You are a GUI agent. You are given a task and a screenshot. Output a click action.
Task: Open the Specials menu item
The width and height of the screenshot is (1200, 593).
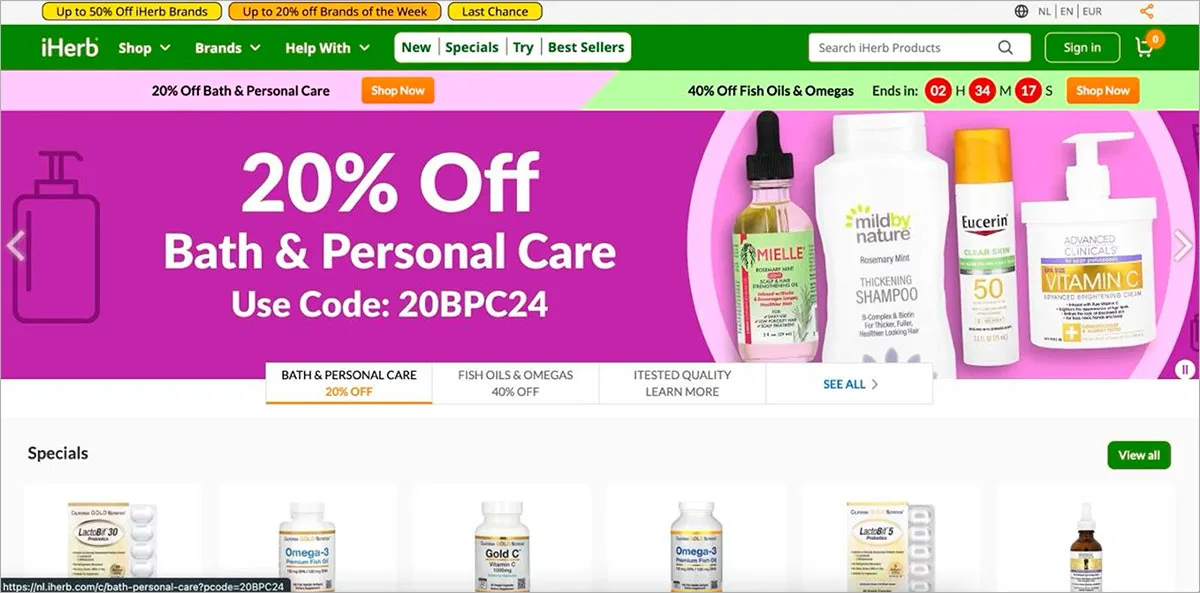472,47
